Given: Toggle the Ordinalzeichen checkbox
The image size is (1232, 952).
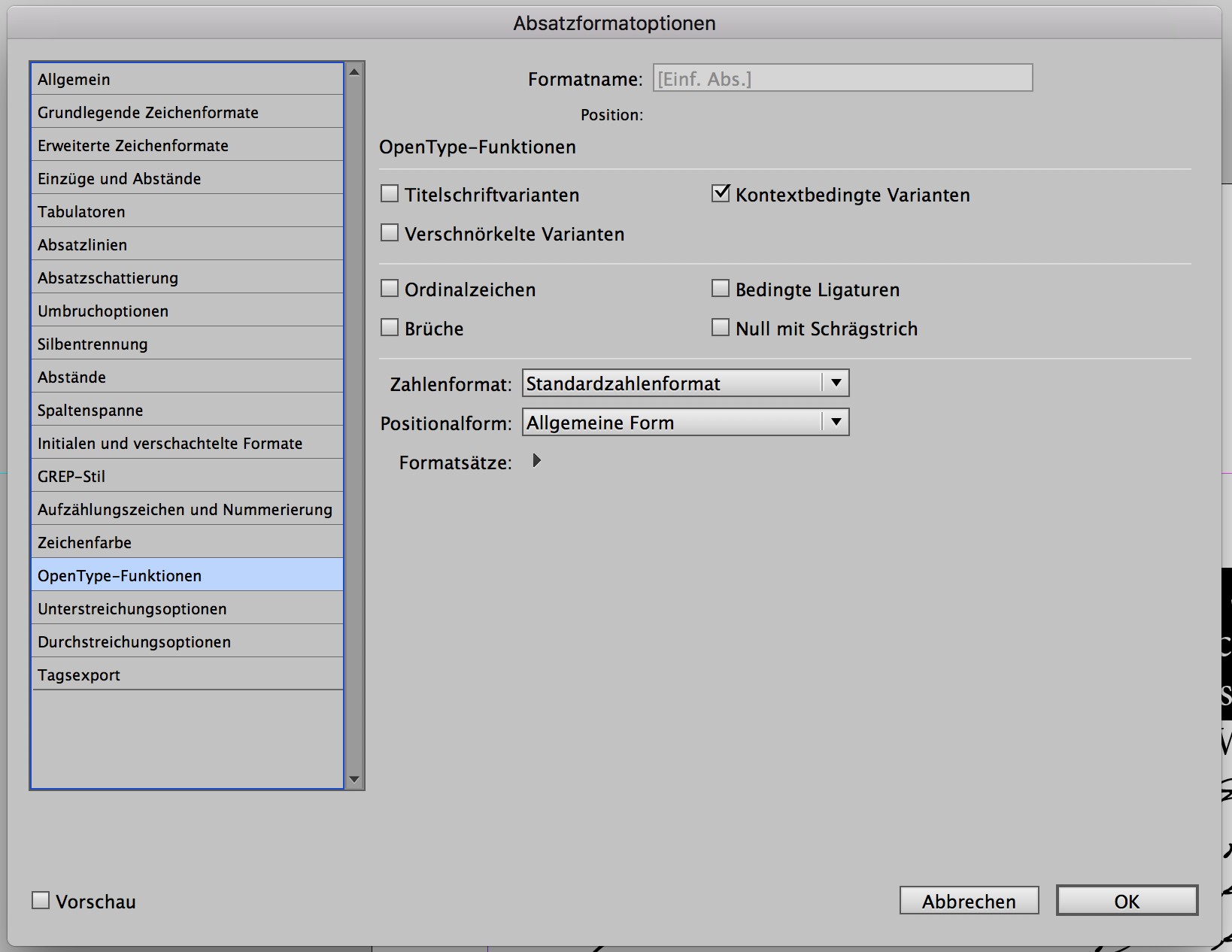Looking at the screenshot, I should click(390, 289).
